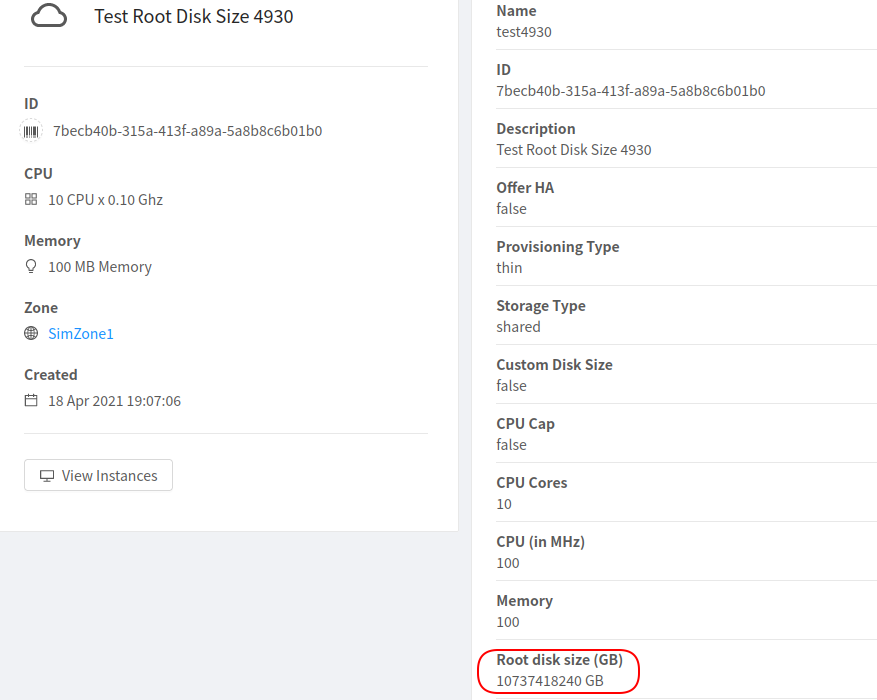Select the ID value in the details list
Image resolution: width=877 pixels, height=700 pixels.
point(631,91)
